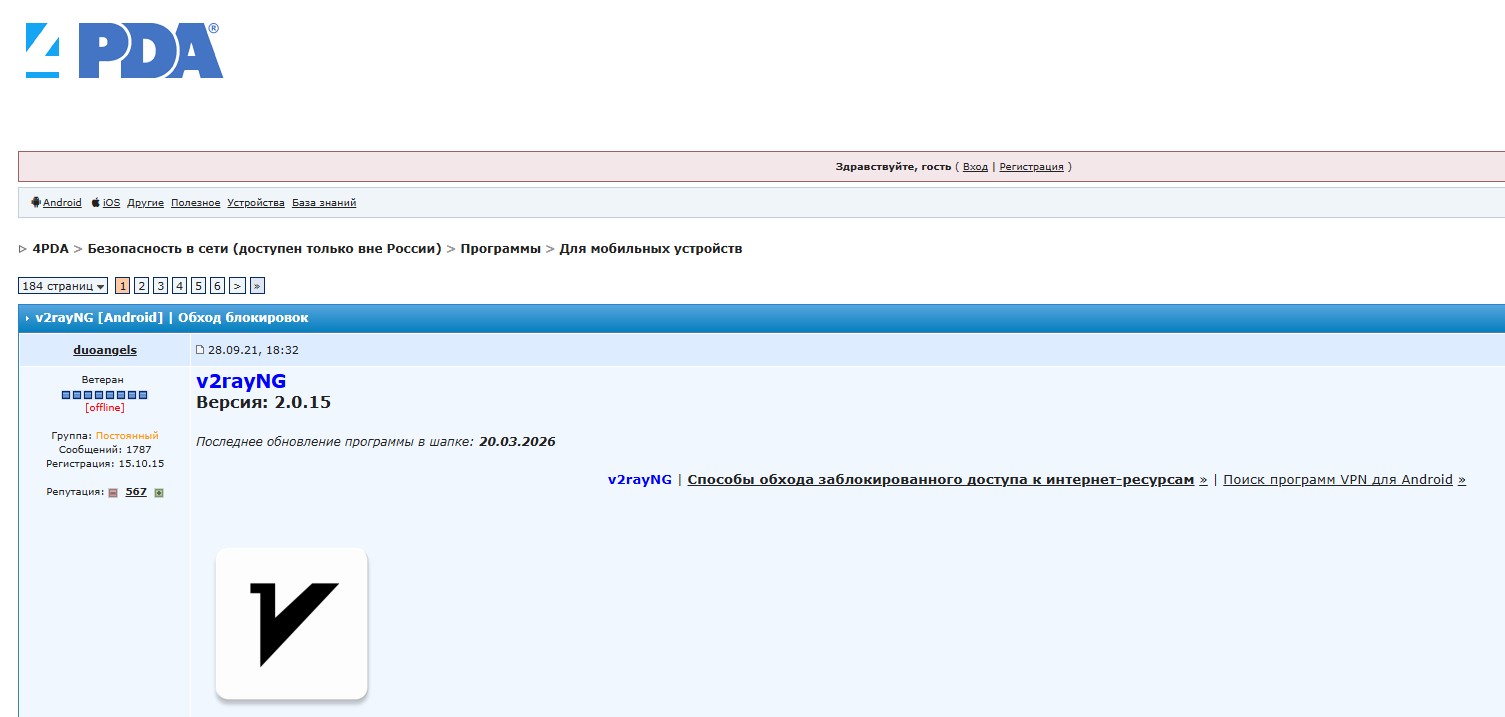The width and height of the screenshot is (1505, 717).
Task: Open Способы обхода заблокированного доступа link
Action: [941, 480]
